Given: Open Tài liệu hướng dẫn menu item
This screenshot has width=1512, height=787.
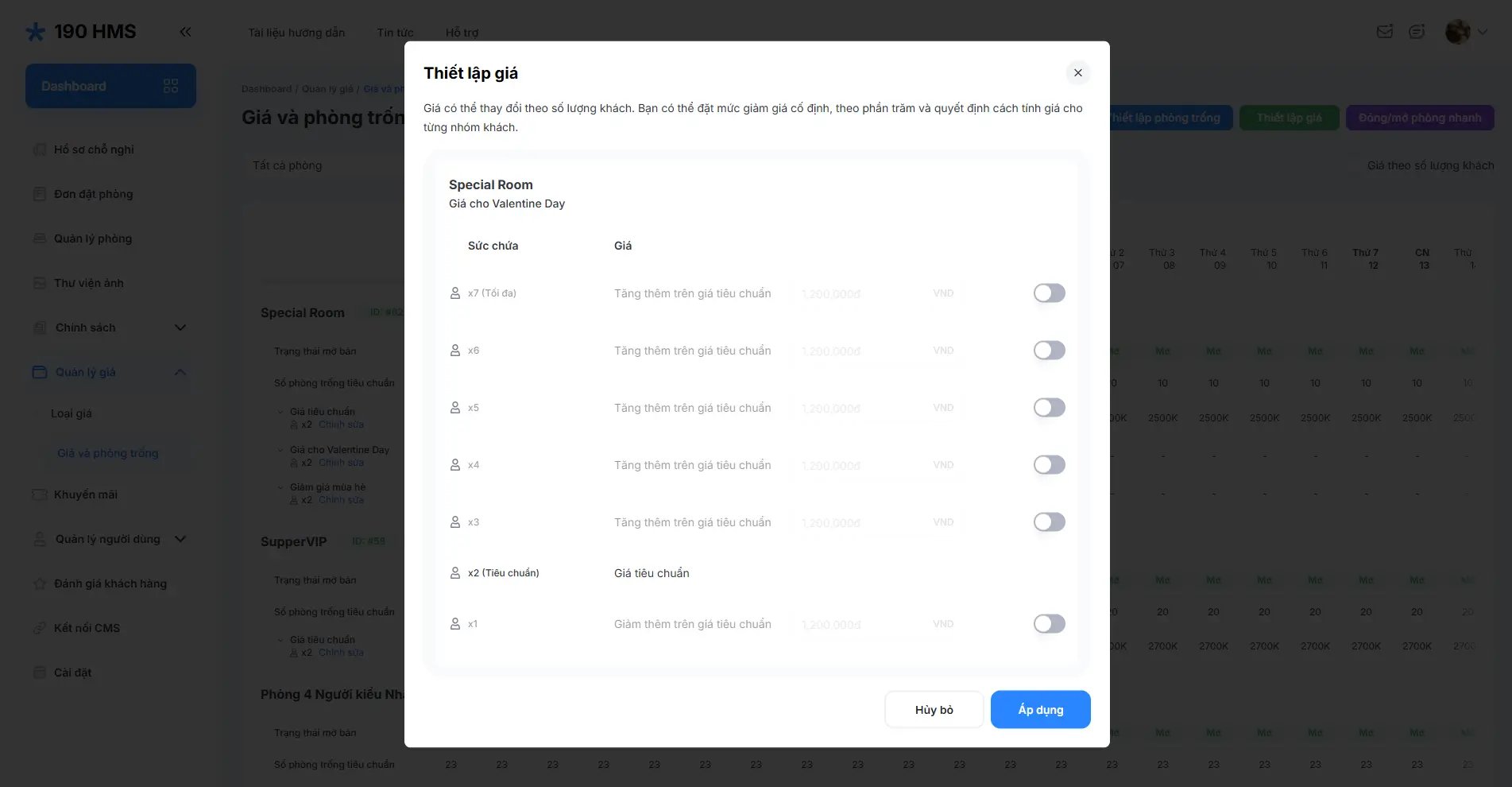Looking at the screenshot, I should tap(296, 33).
